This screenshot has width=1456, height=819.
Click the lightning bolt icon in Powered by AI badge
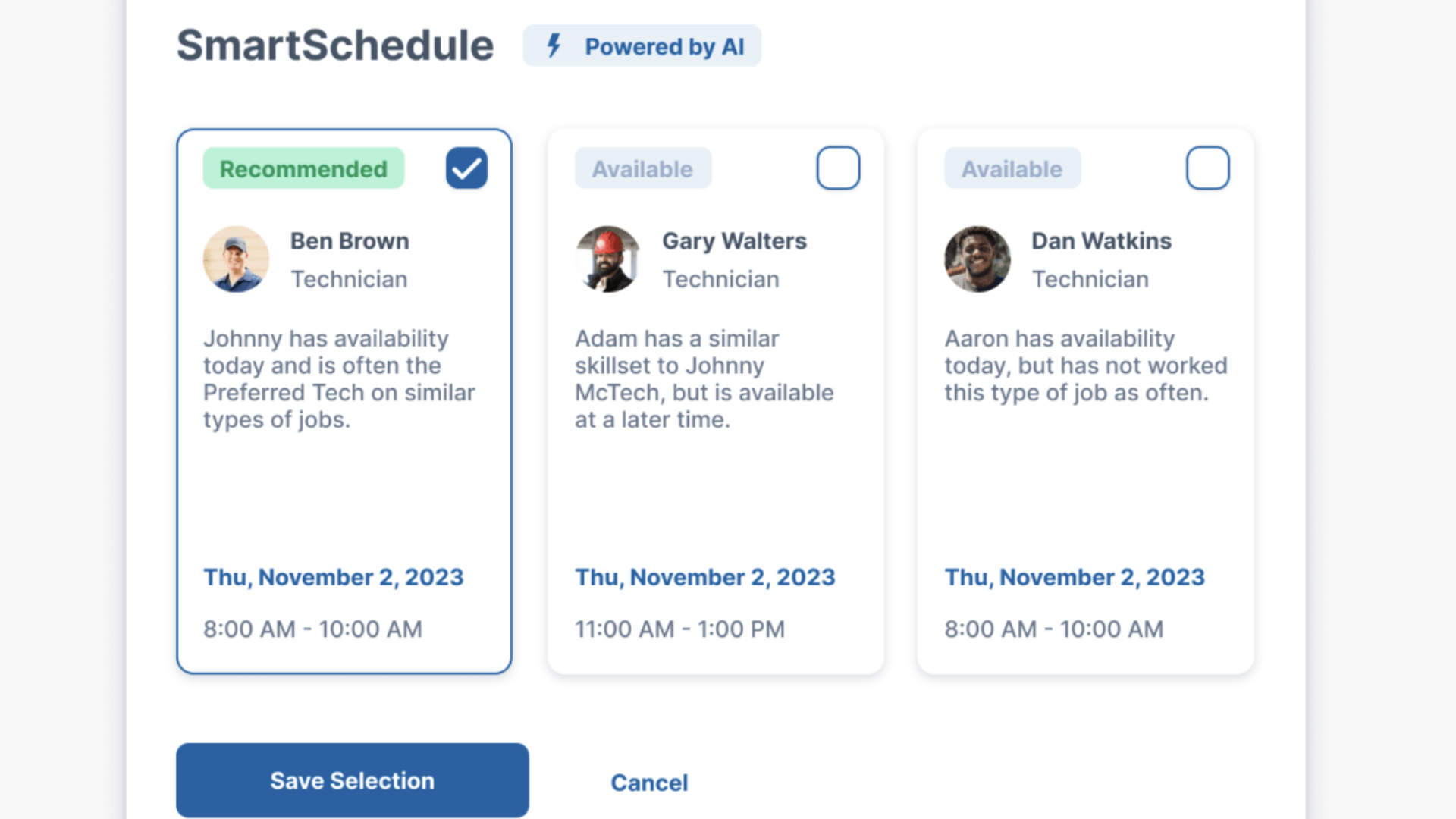(553, 45)
